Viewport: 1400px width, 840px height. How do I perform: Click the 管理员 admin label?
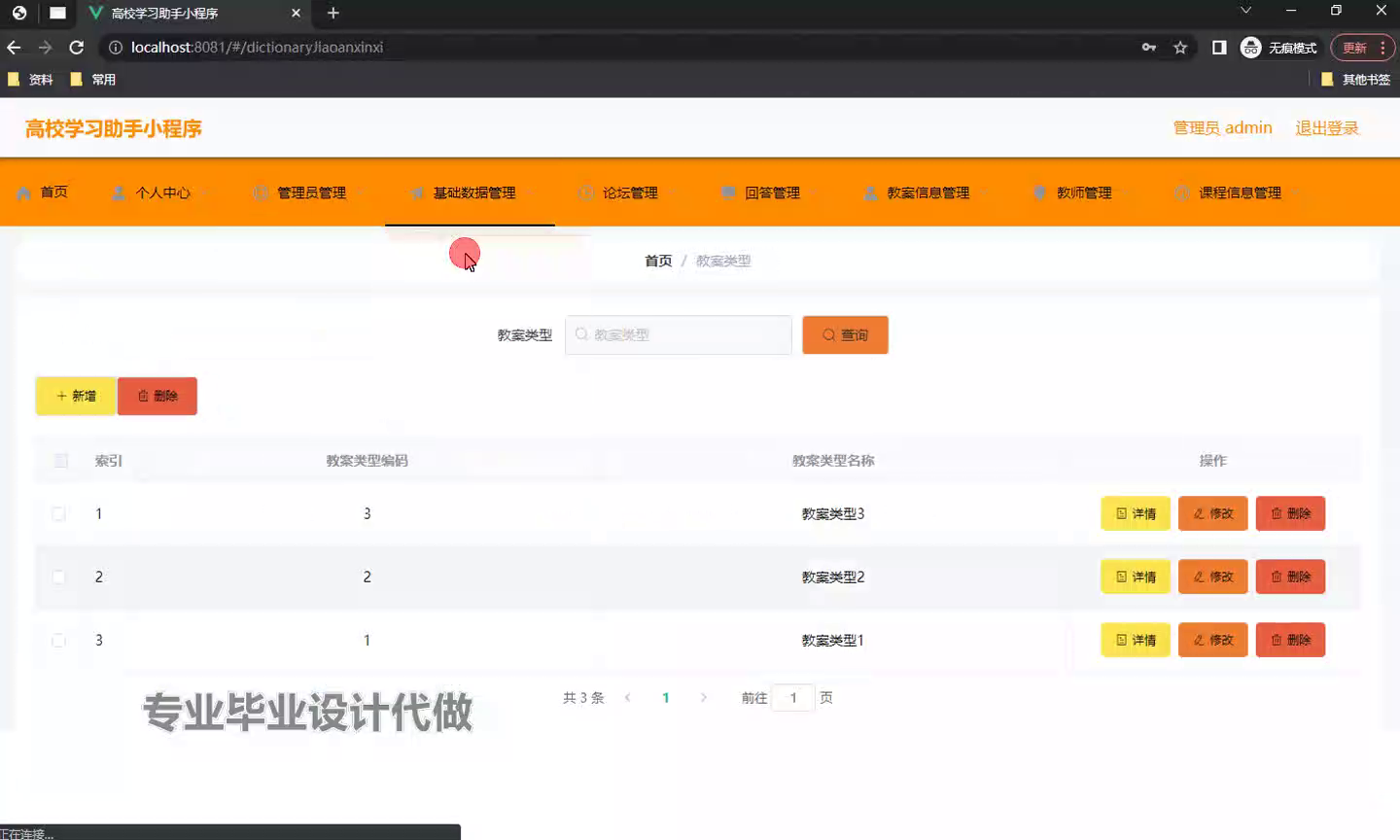coord(1222,128)
